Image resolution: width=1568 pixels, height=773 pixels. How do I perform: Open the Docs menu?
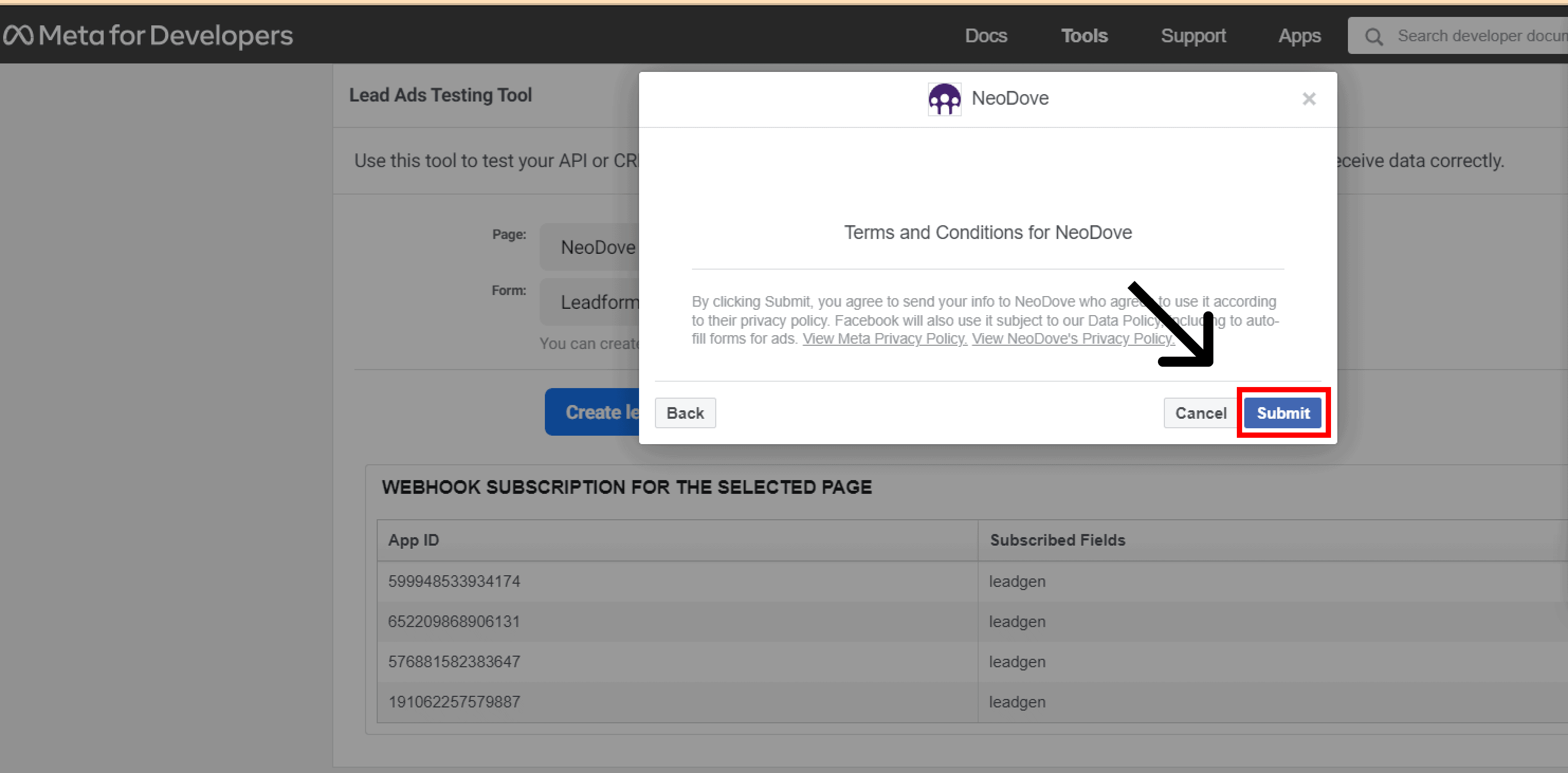[x=986, y=35]
